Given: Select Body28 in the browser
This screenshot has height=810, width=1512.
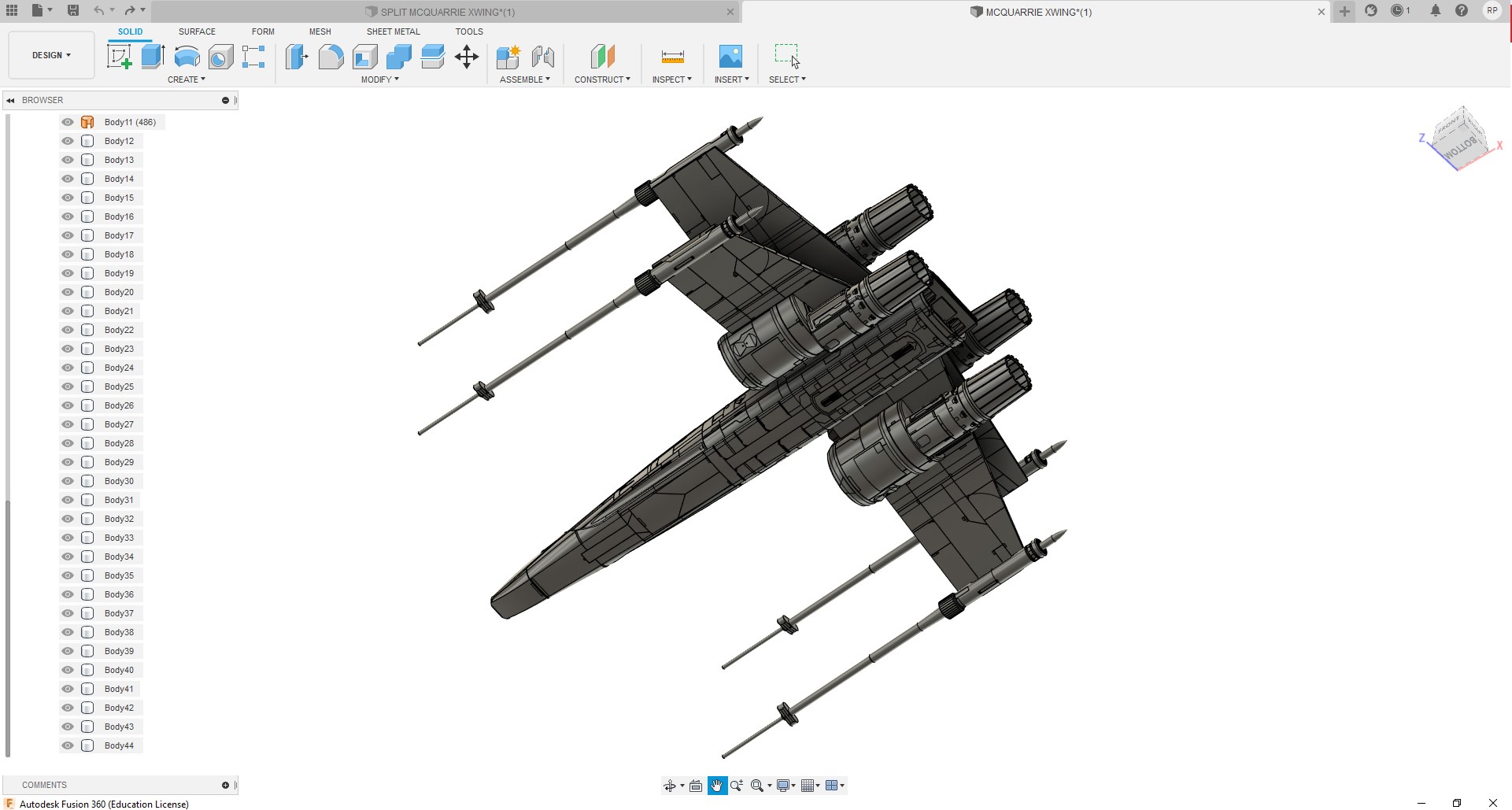Looking at the screenshot, I should [x=119, y=443].
